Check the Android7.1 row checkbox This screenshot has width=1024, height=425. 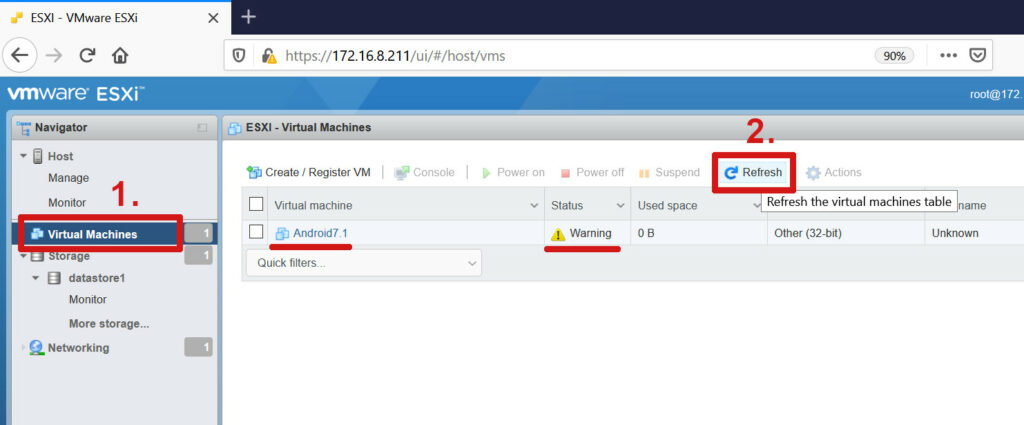tap(256, 232)
